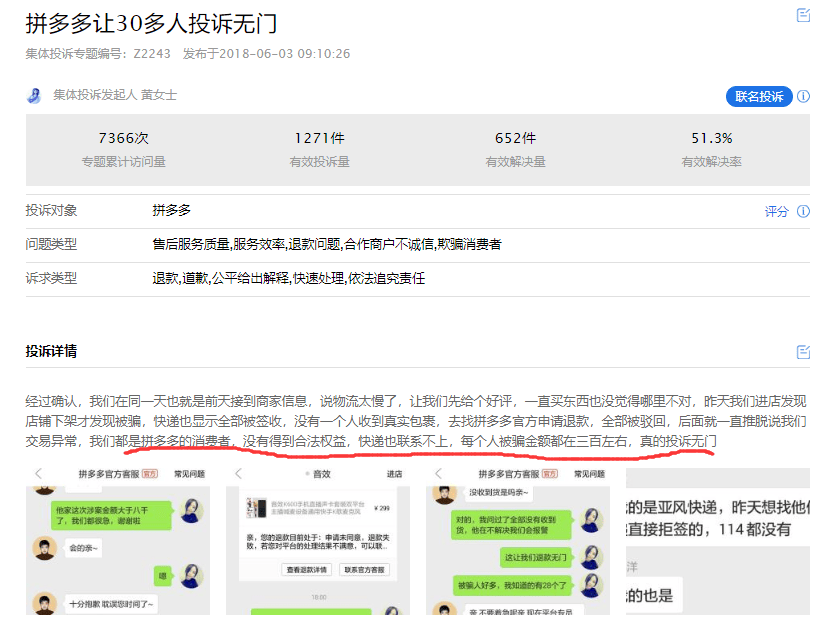The width and height of the screenshot is (840, 630).
Task: Click the complained company name 拼多多
Action: 171,210
